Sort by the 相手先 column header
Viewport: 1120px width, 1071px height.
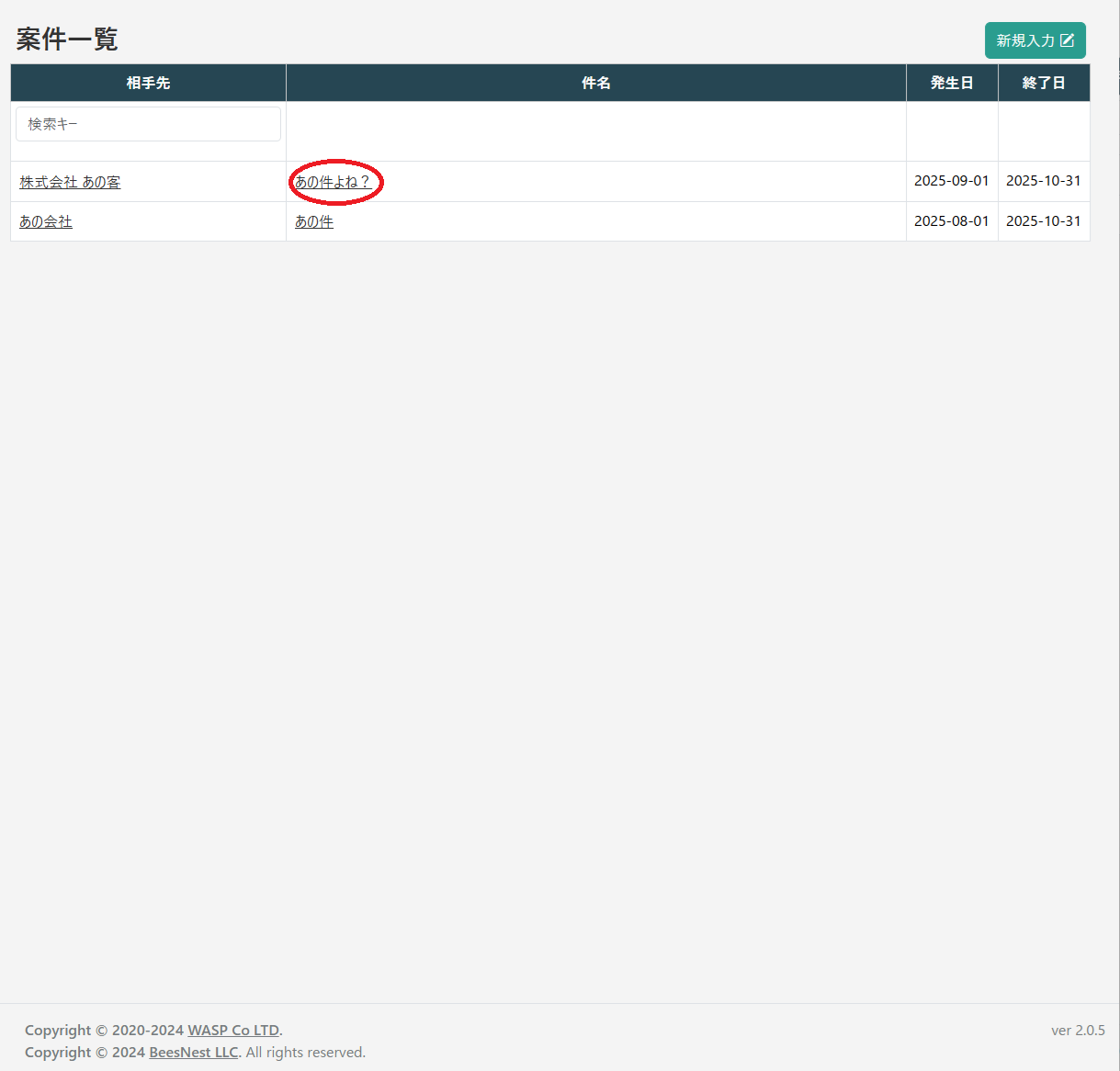pos(148,83)
